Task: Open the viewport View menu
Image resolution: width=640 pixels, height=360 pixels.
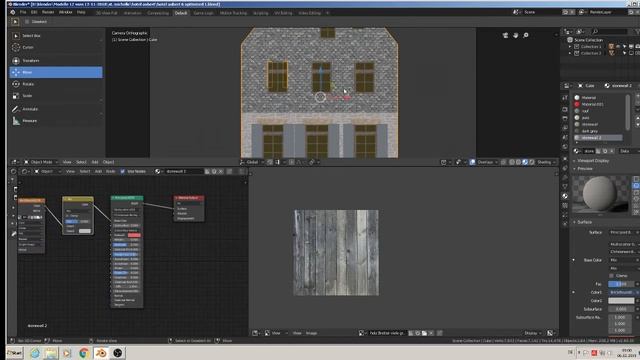Action: pyautogui.click(x=67, y=162)
